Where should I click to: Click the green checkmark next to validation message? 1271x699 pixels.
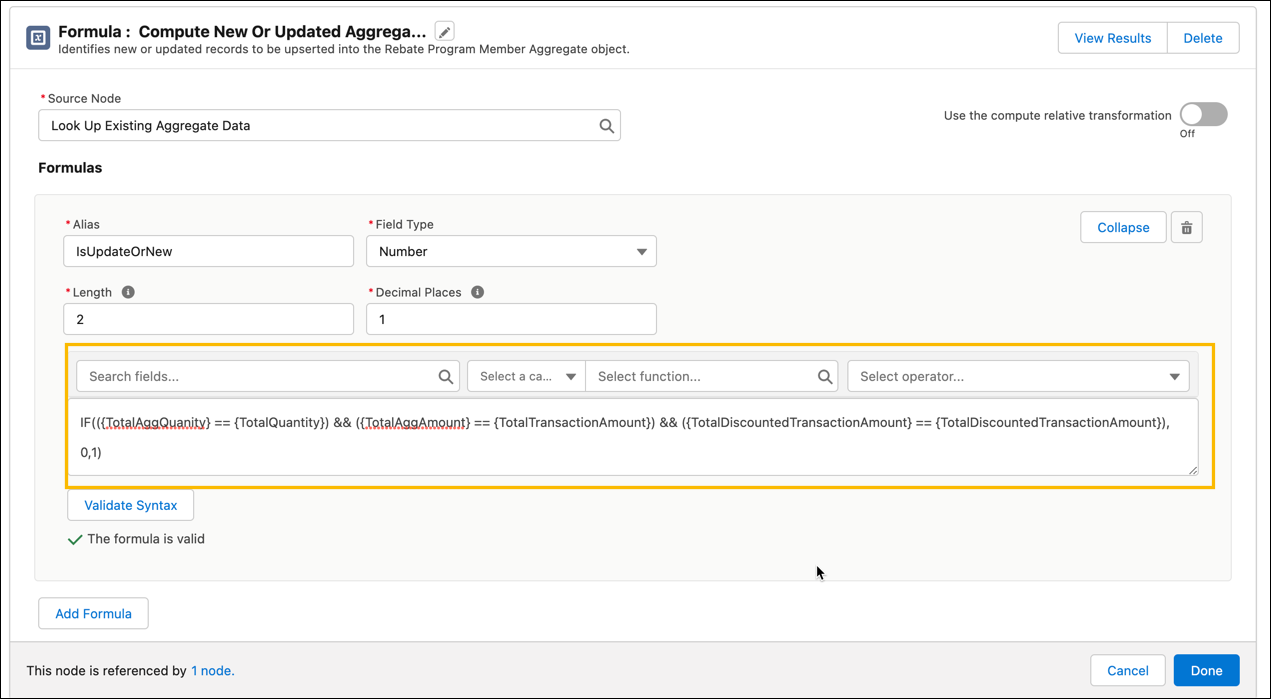point(76,538)
